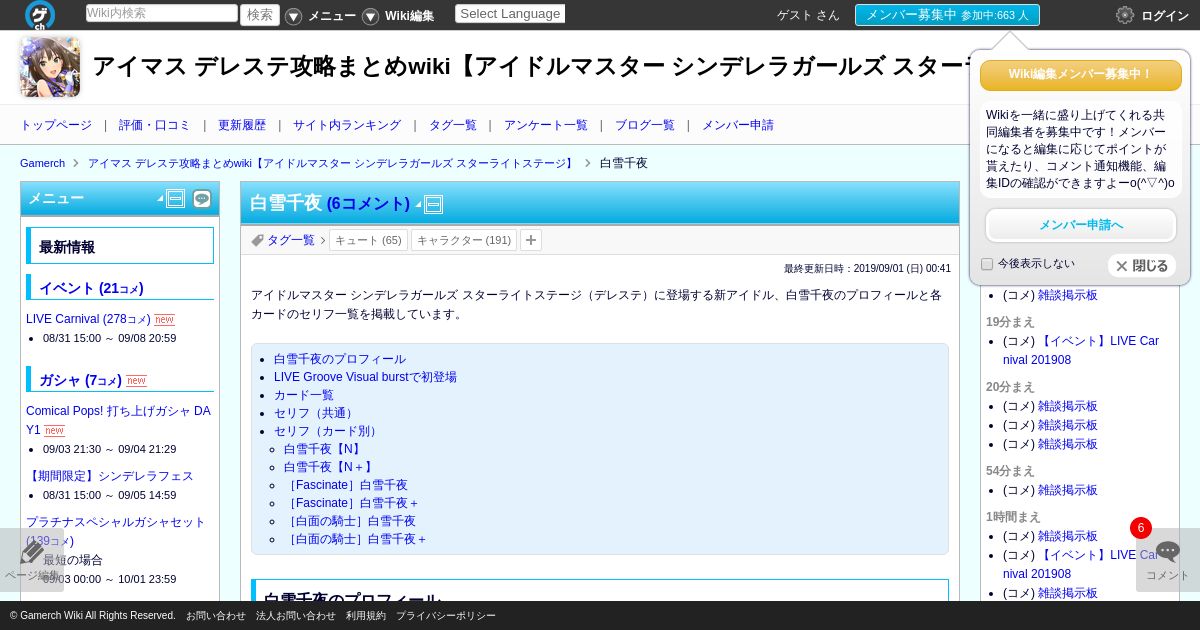Open the login gear icon
The width and height of the screenshot is (1200, 630).
[1125, 15]
